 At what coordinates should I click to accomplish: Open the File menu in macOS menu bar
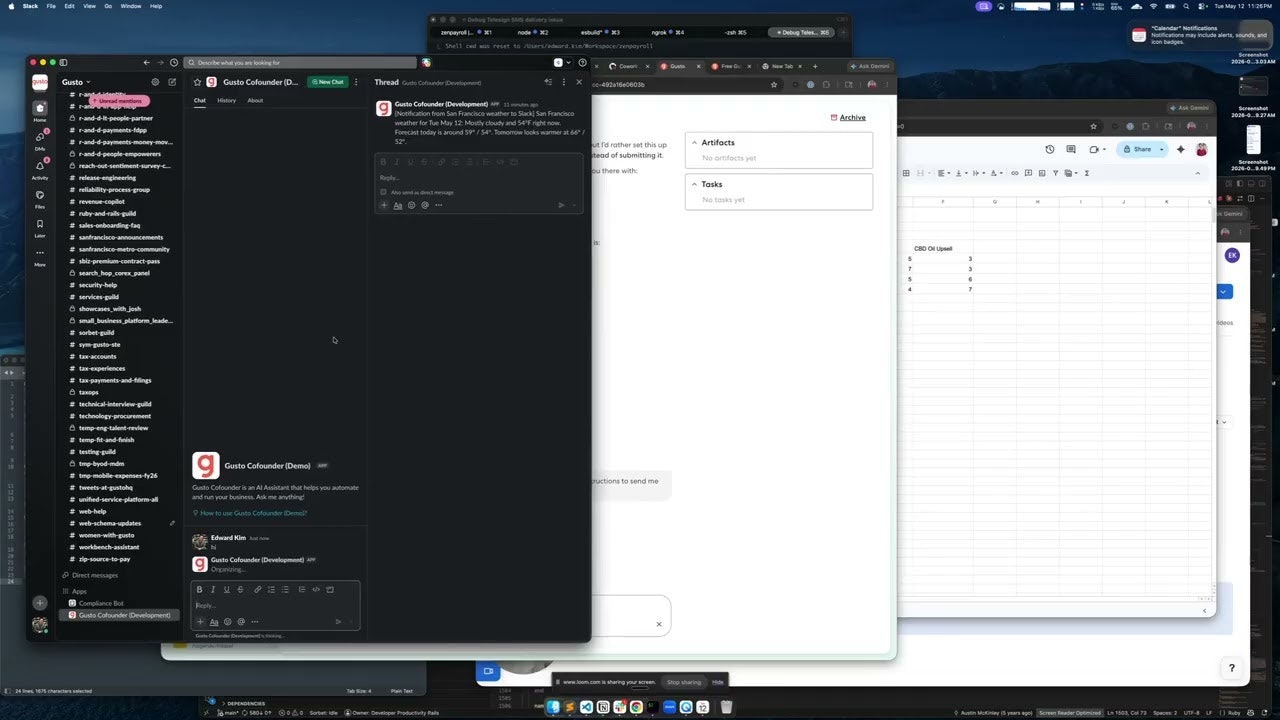point(51,6)
